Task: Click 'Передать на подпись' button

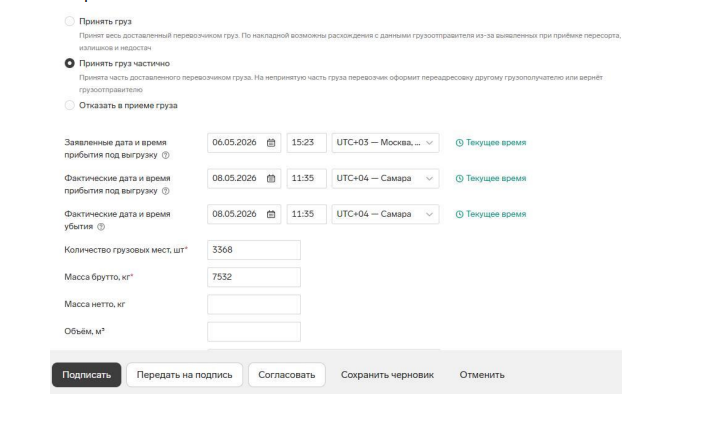Action: click(x=184, y=375)
